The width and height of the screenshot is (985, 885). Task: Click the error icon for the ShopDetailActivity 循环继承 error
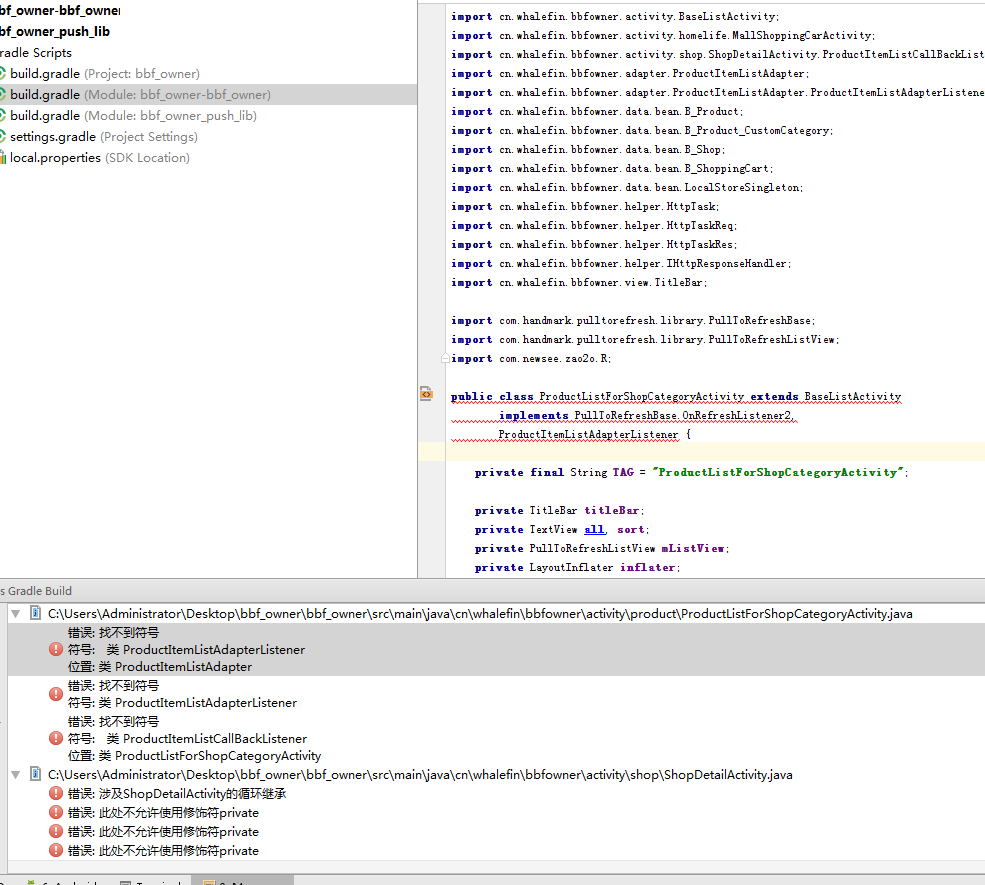pos(56,793)
